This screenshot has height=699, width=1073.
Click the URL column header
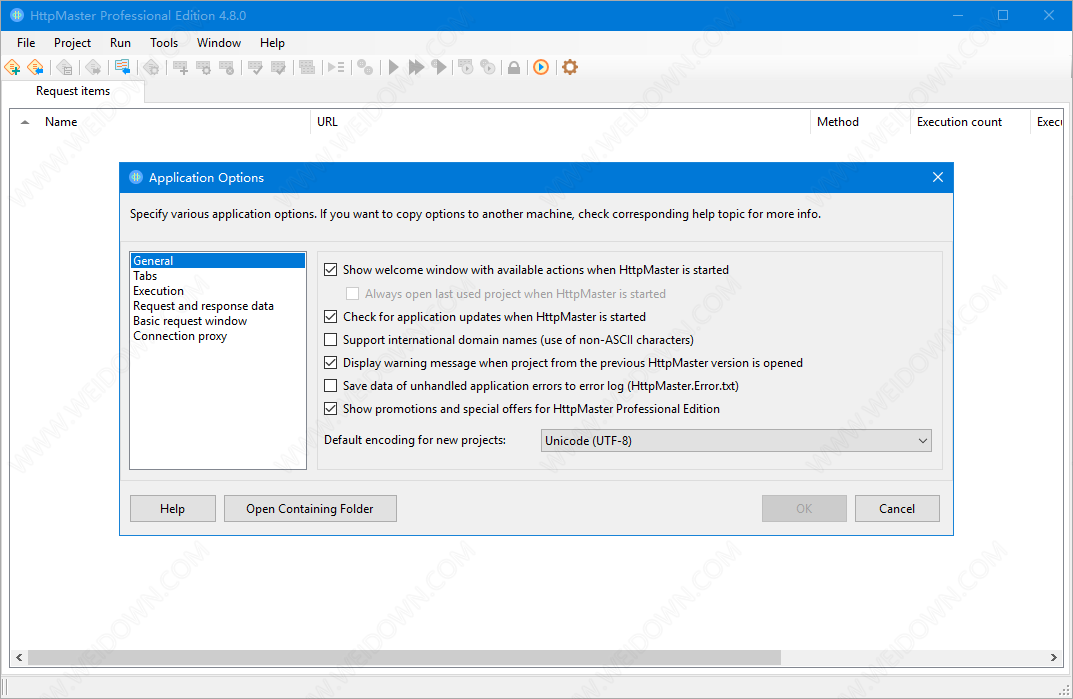(560, 122)
